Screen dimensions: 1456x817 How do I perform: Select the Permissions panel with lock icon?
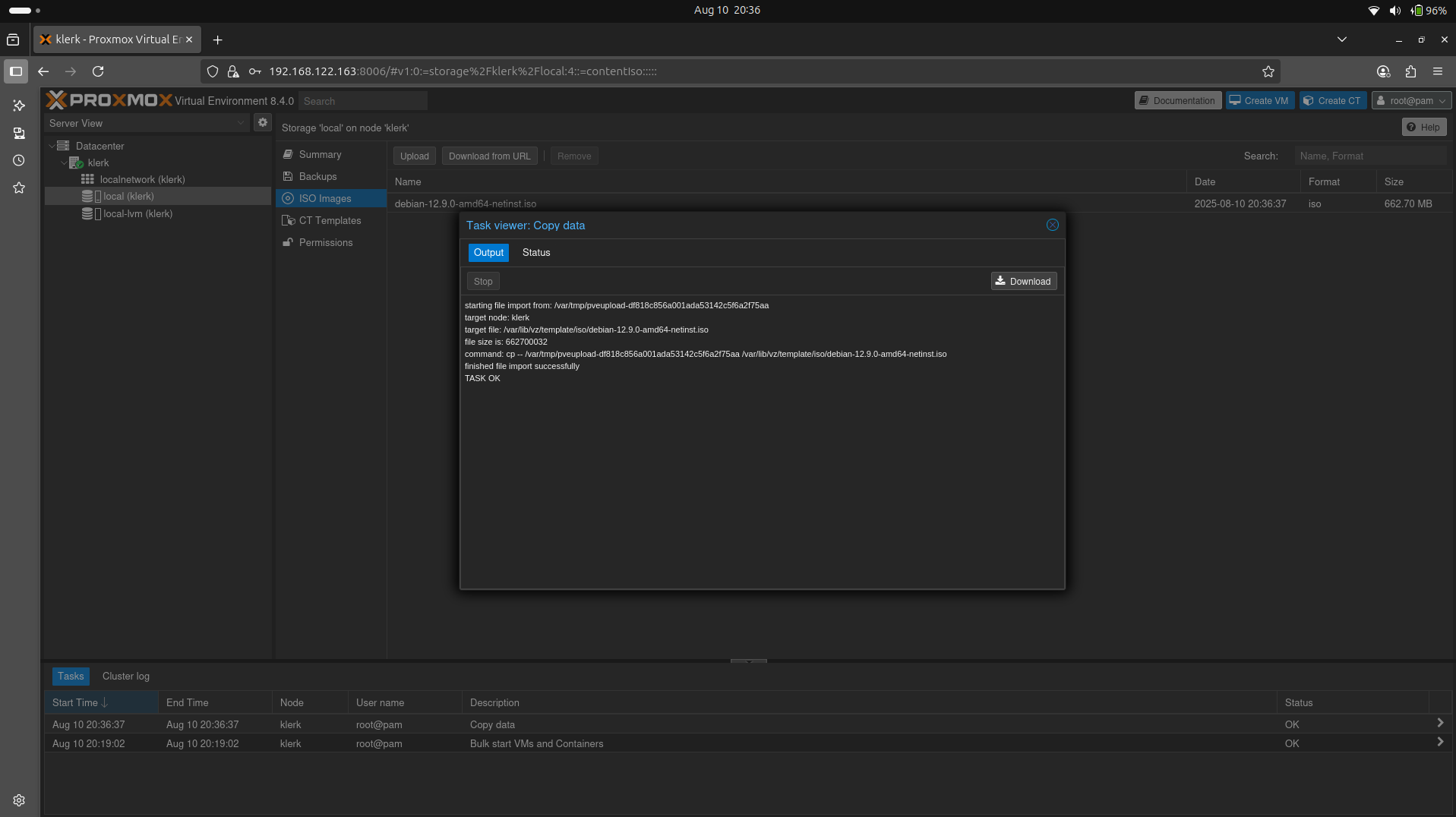pyautogui.click(x=325, y=242)
